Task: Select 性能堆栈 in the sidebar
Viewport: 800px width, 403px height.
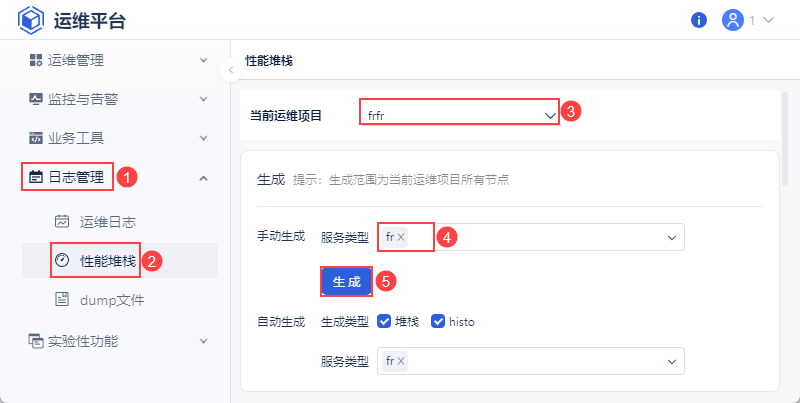Action: coord(108,260)
